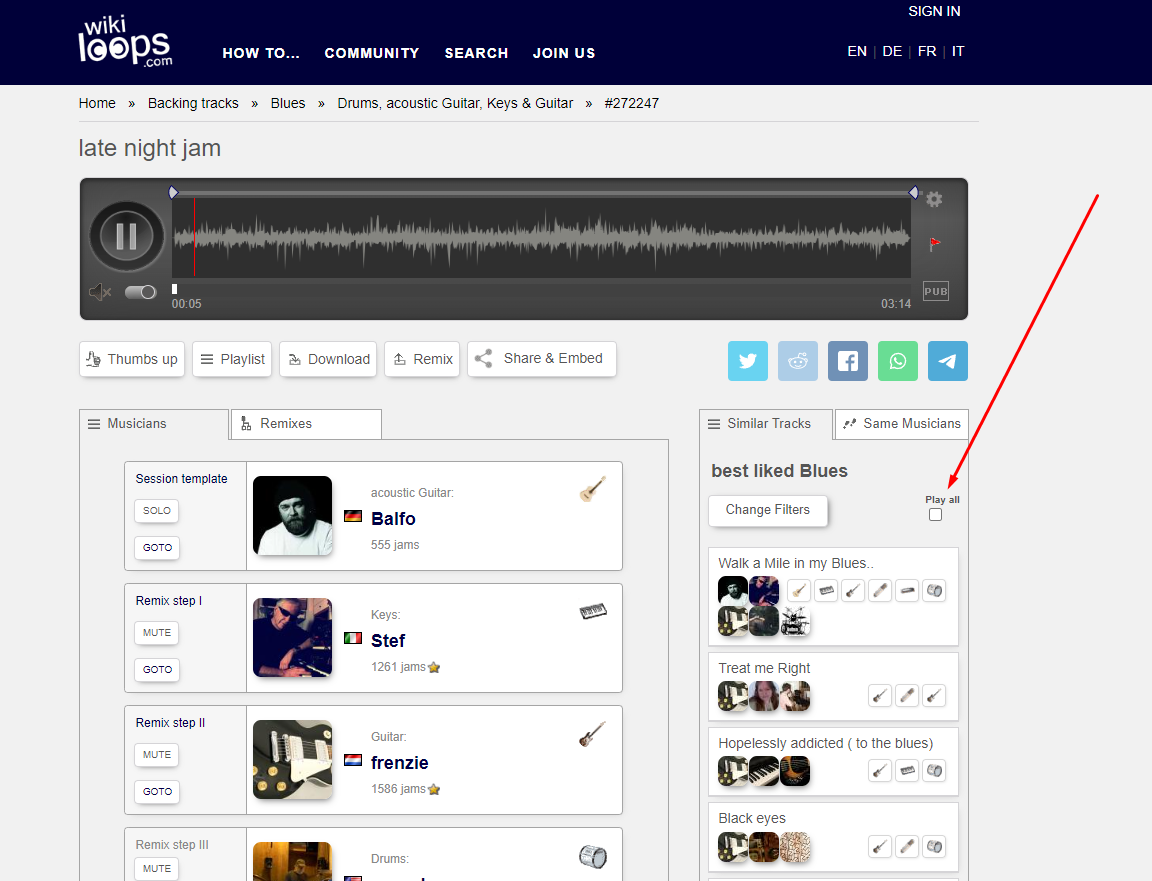Viewport: 1152px width, 881px height.
Task: Open Balfo's profile photo
Action: coord(292,516)
